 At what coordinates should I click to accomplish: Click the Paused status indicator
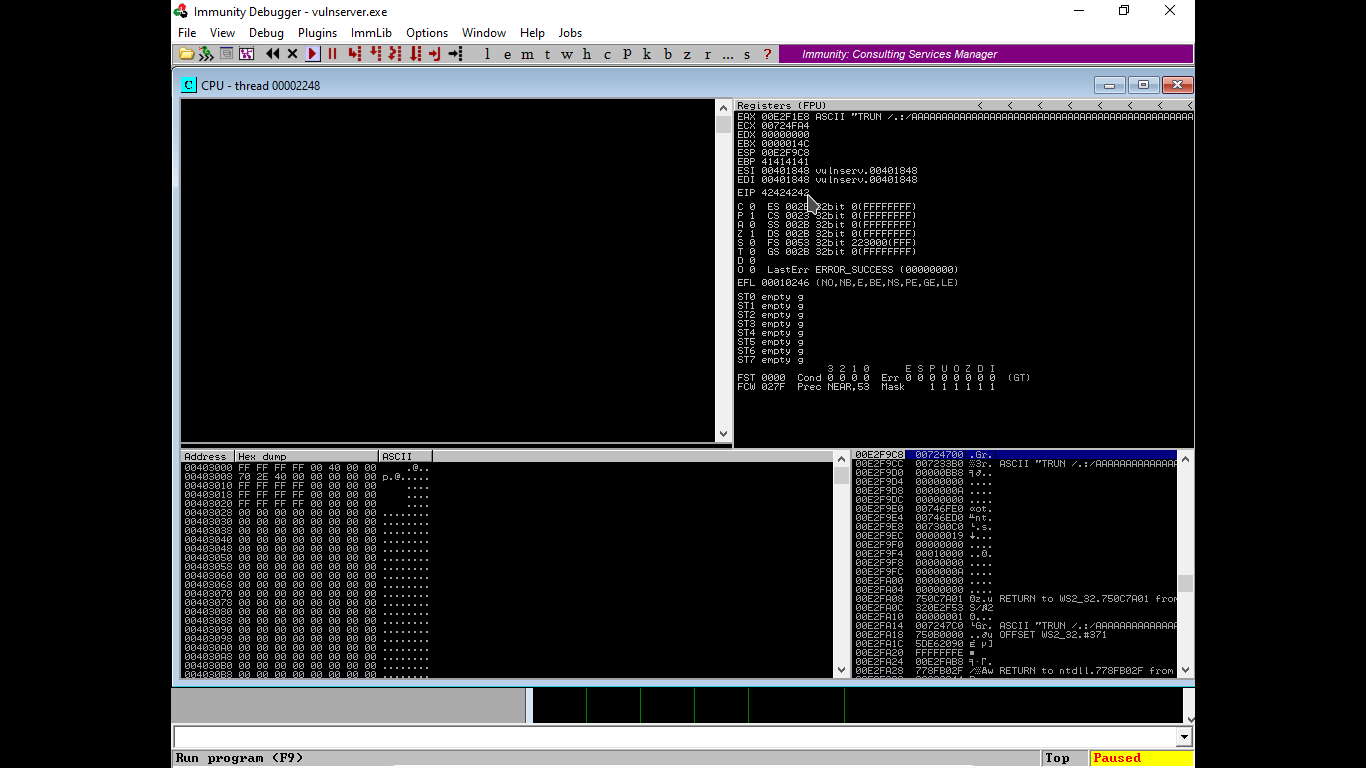click(1142, 758)
